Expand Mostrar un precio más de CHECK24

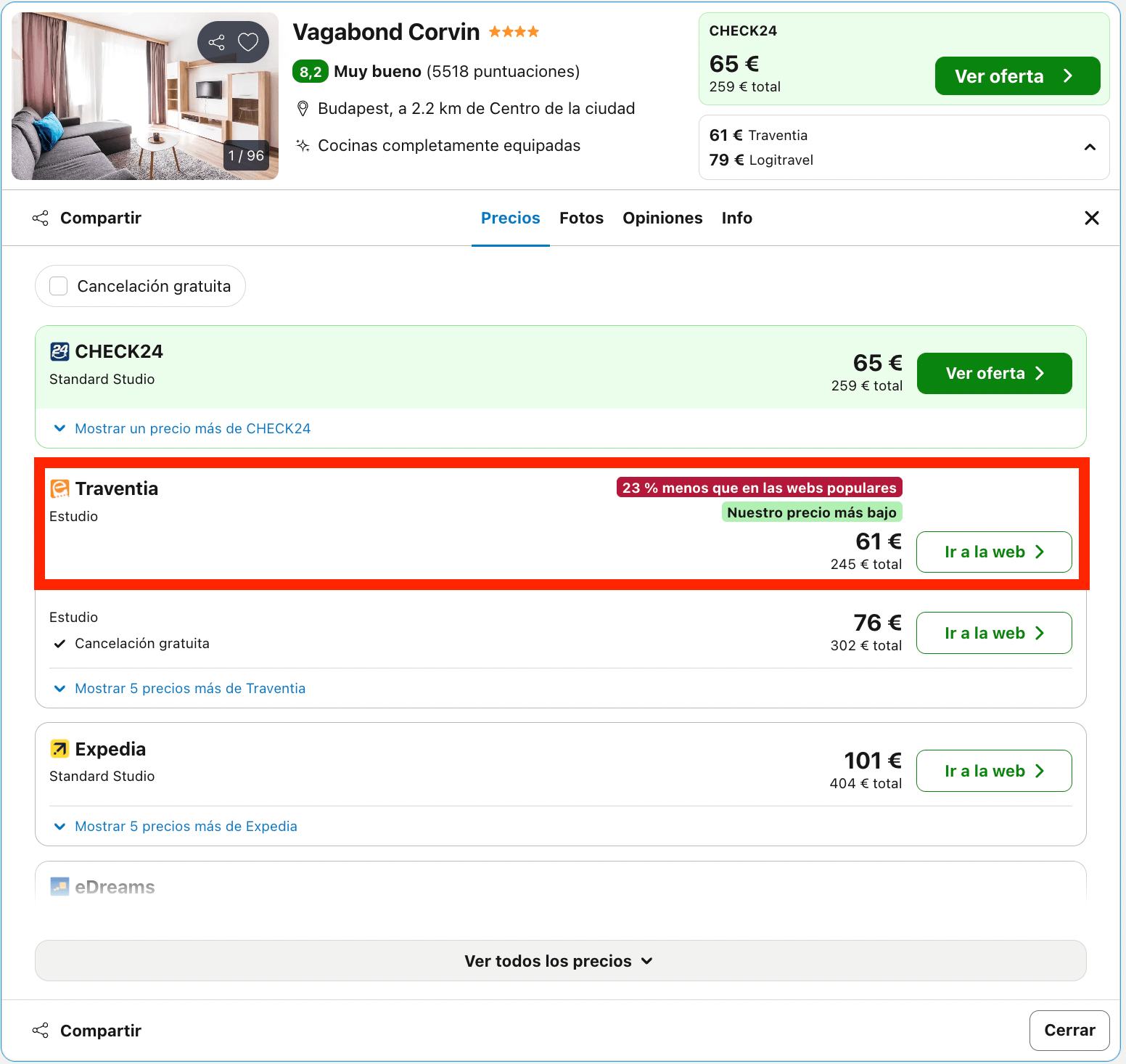point(183,428)
